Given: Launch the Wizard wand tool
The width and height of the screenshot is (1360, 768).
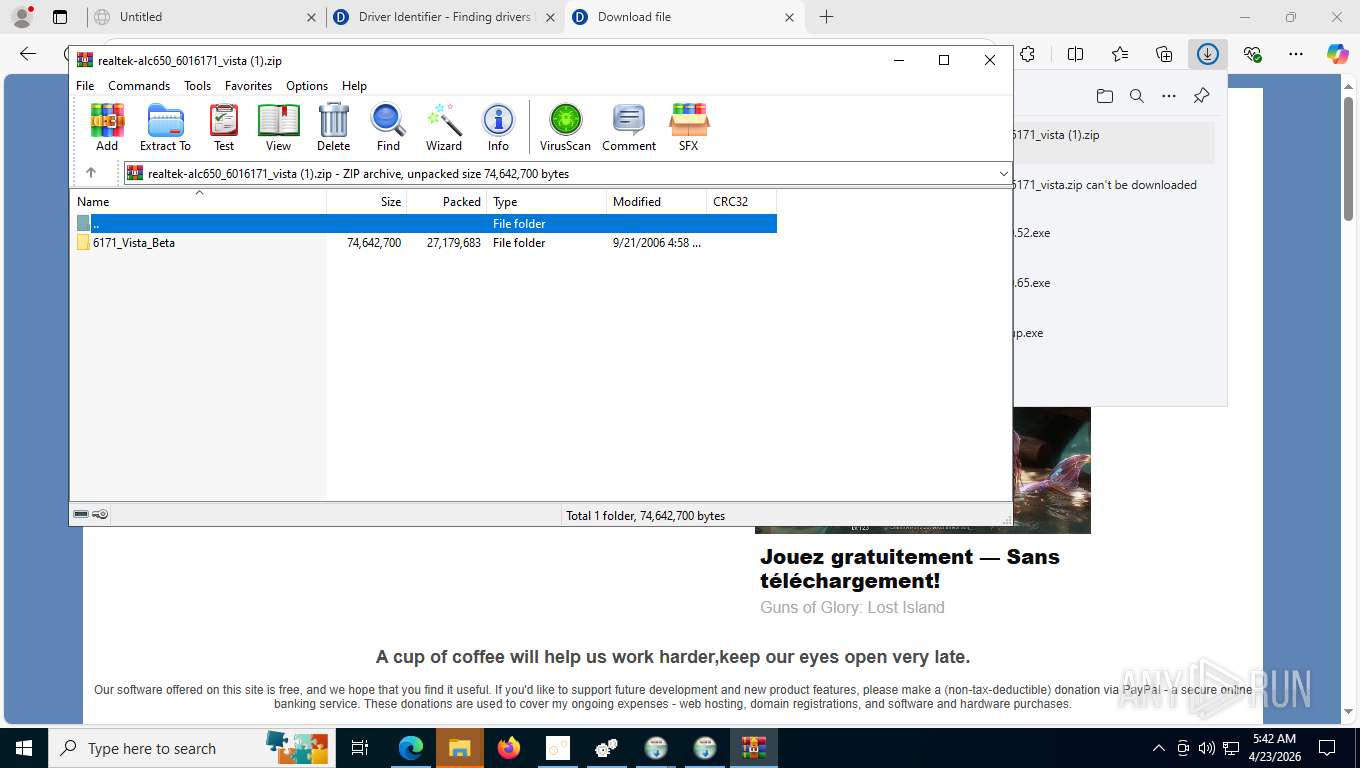Looking at the screenshot, I should [x=444, y=127].
